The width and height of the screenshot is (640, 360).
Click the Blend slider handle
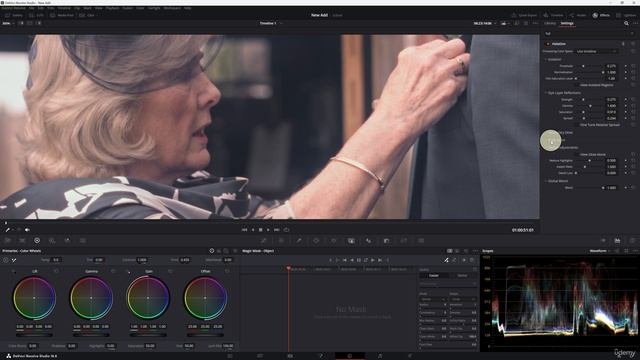(x=603, y=188)
